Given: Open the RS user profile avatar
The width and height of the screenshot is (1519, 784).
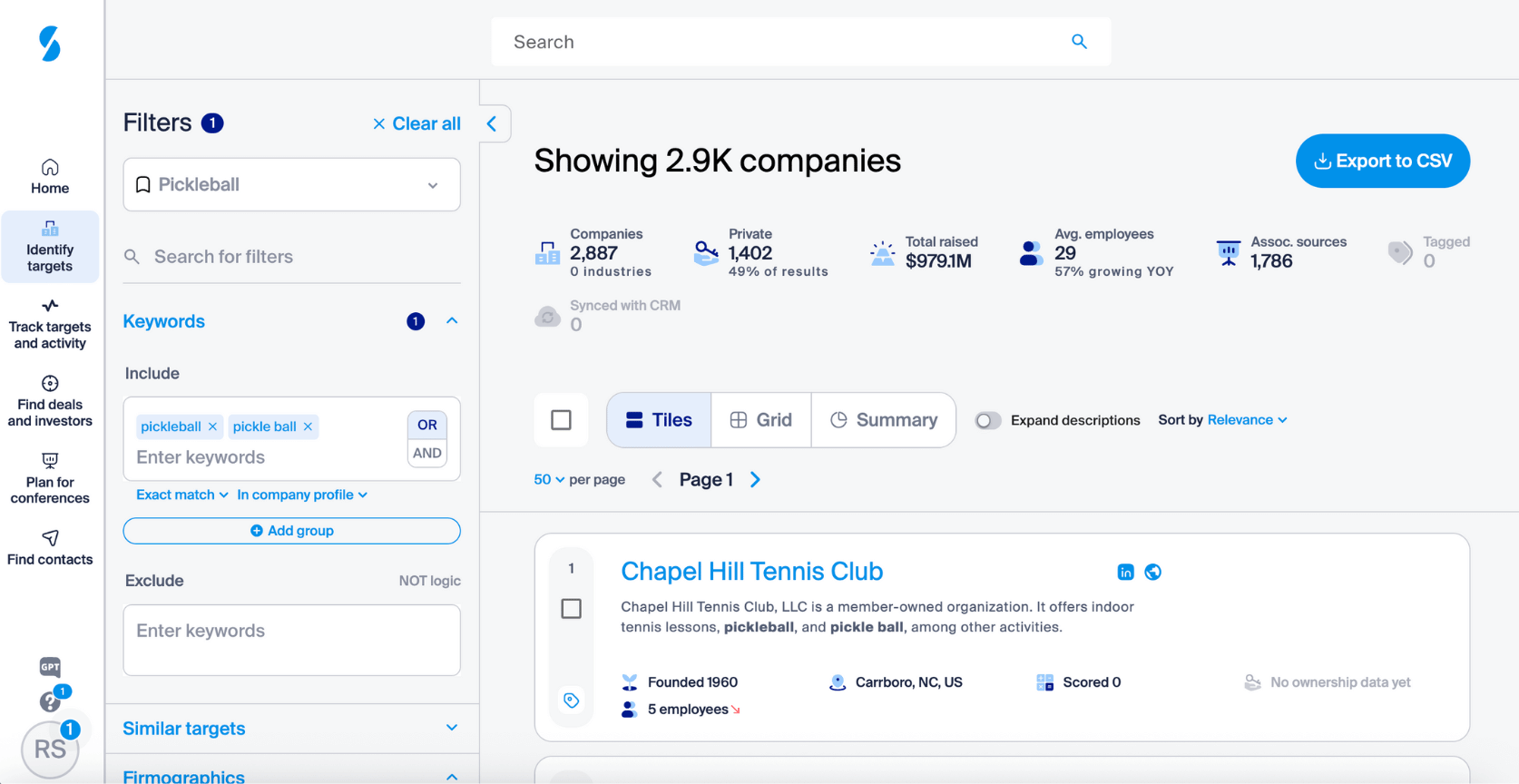Looking at the screenshot, I should point(50,749).
